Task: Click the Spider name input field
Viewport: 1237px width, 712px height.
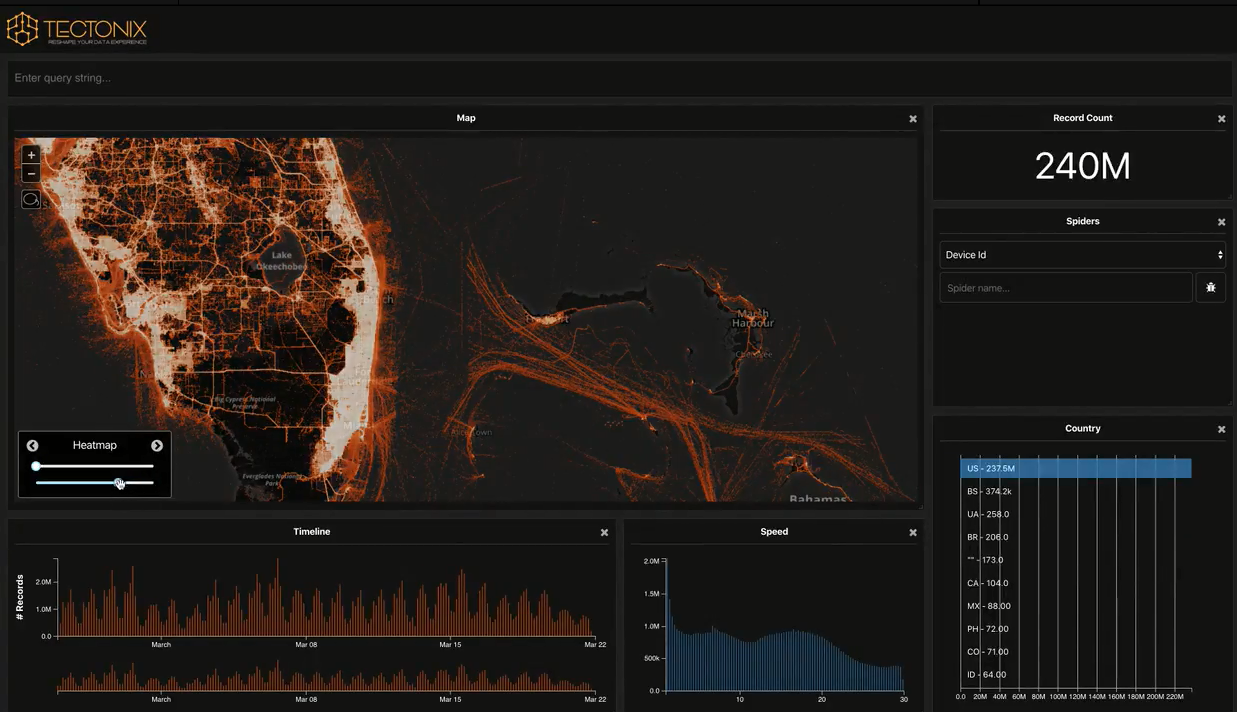Action: [x=1065, y=288]
